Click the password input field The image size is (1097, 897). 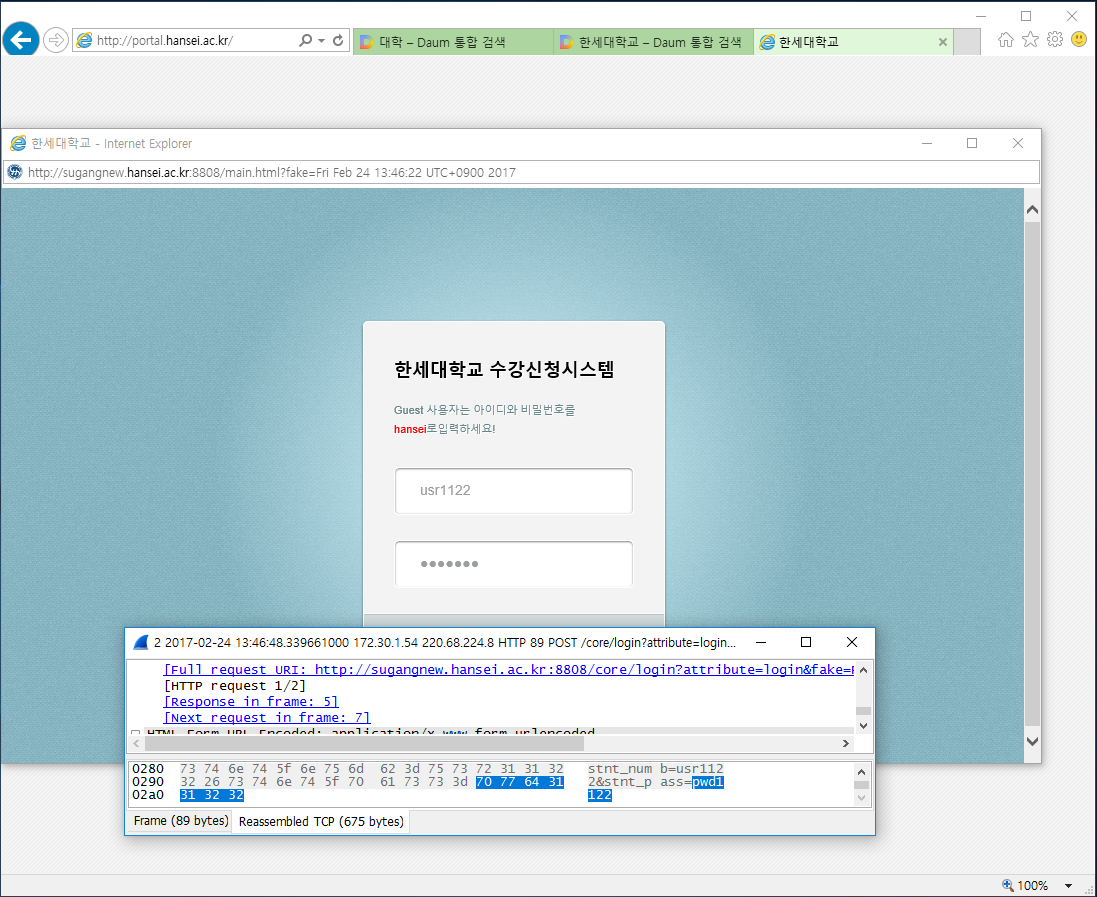[514, 564]
